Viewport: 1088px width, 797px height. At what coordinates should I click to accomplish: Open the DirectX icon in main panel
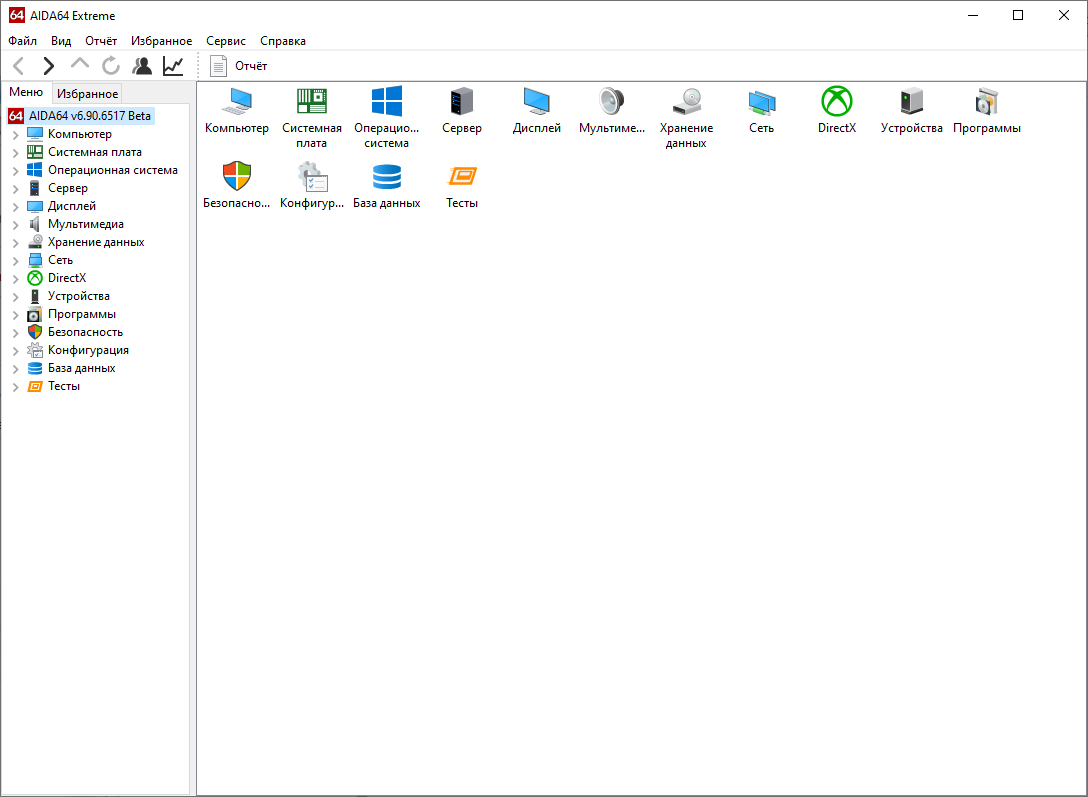(836, 102)
